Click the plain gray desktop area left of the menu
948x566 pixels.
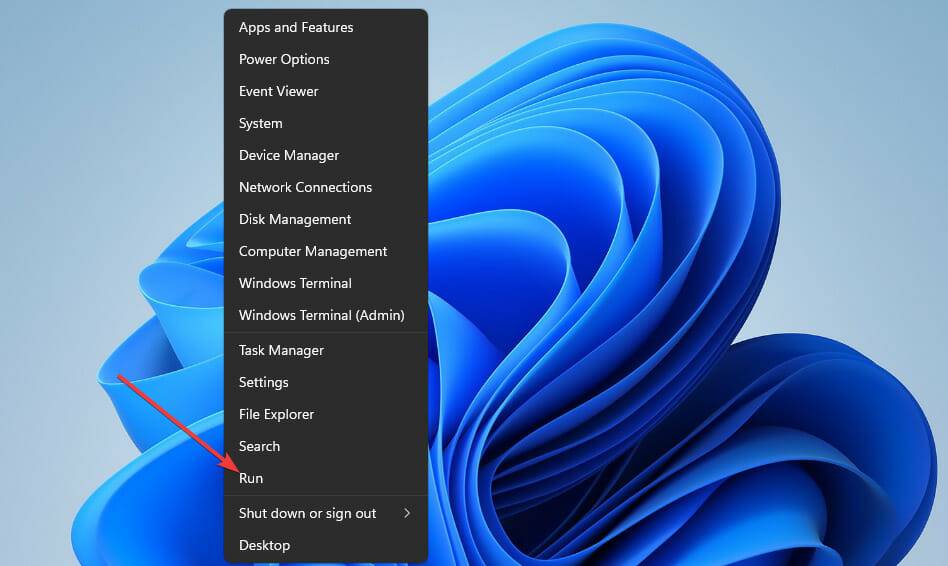[100, 150]
